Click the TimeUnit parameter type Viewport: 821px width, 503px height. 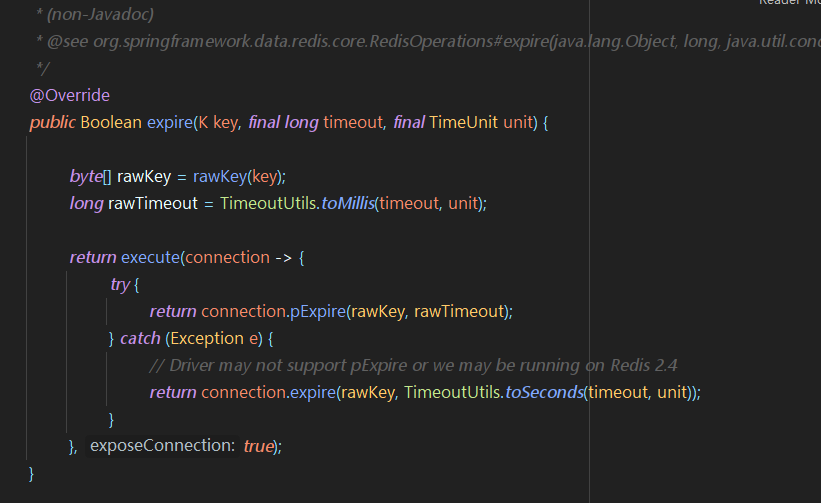(x=463, y=122)
